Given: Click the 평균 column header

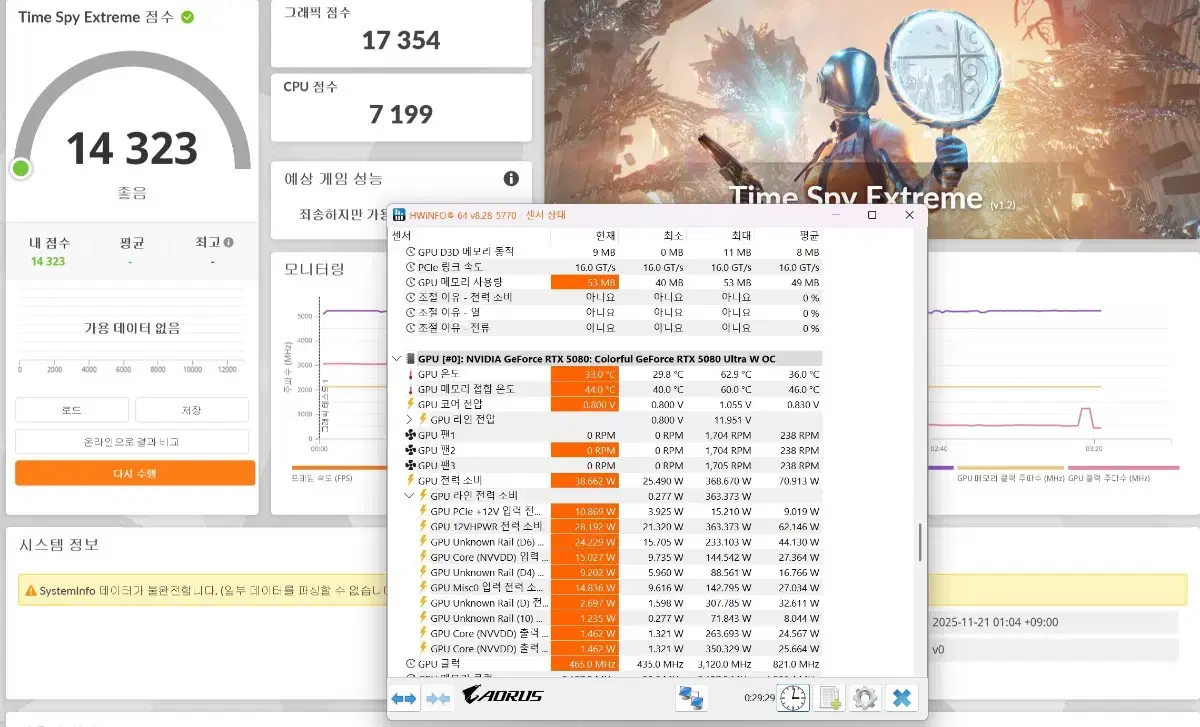Looking at the screenshot, I should 807,236.
